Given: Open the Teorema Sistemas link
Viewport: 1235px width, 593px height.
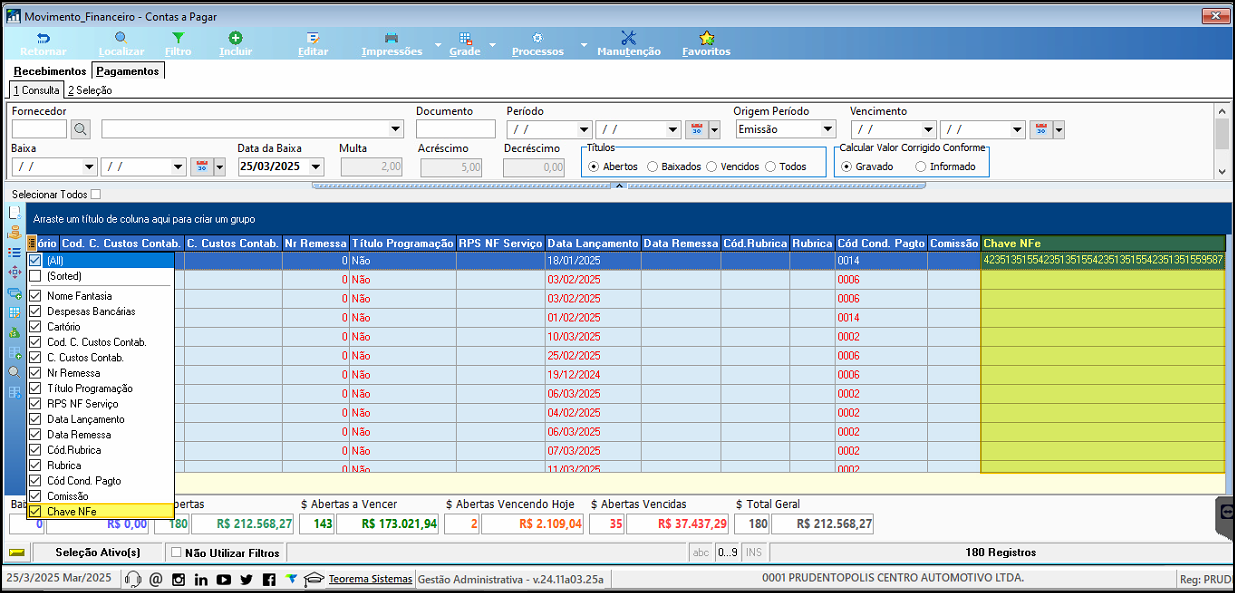Looking at the screenshot, I should point(370,579).
